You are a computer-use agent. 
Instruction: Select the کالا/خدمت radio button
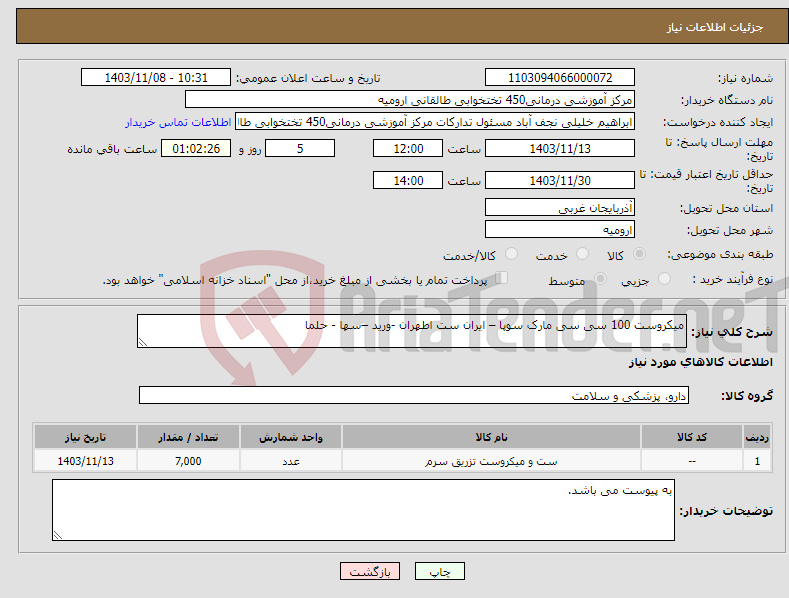coord(511,254)
